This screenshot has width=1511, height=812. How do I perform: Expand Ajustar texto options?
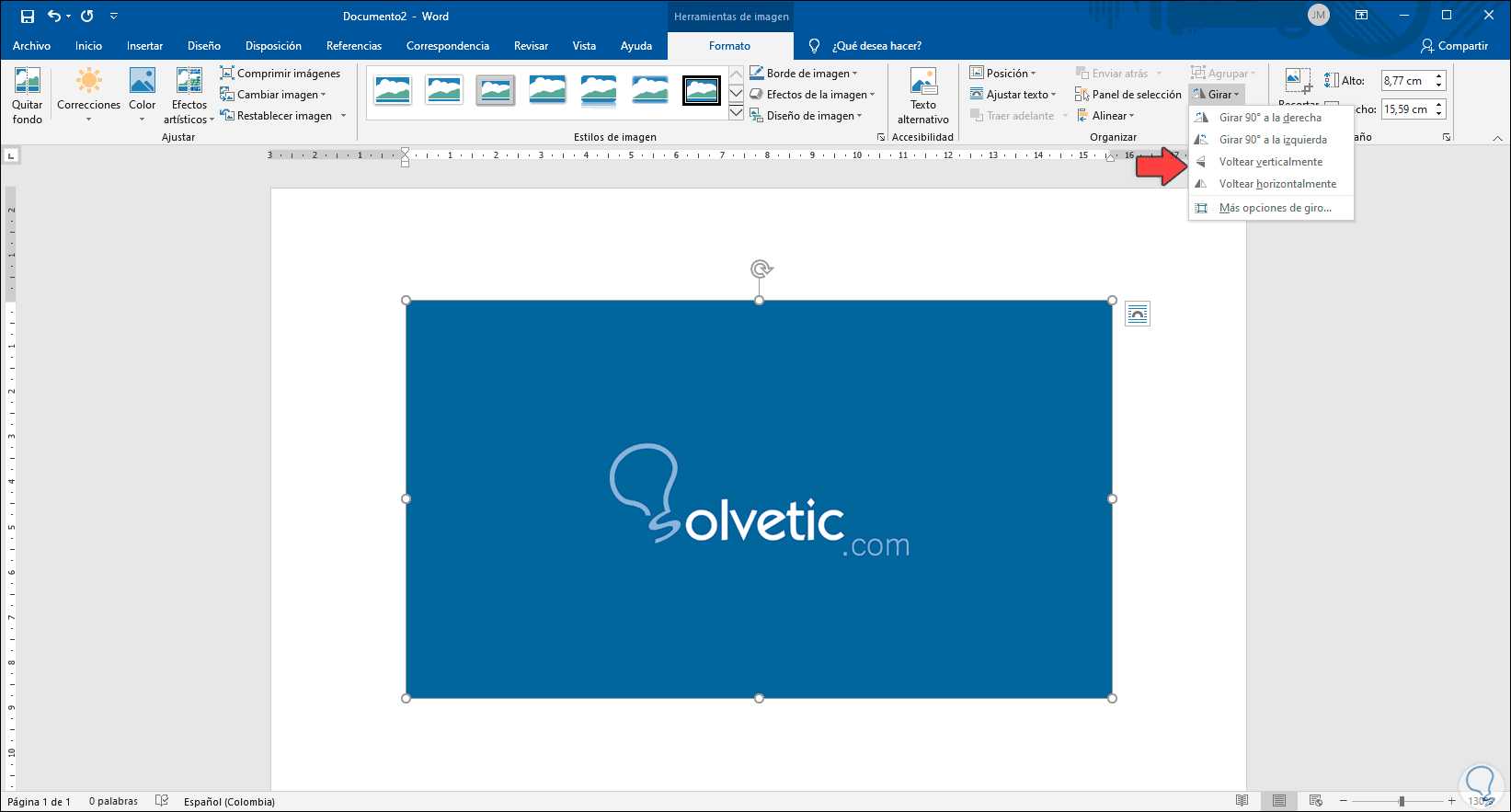(1013, 95)
